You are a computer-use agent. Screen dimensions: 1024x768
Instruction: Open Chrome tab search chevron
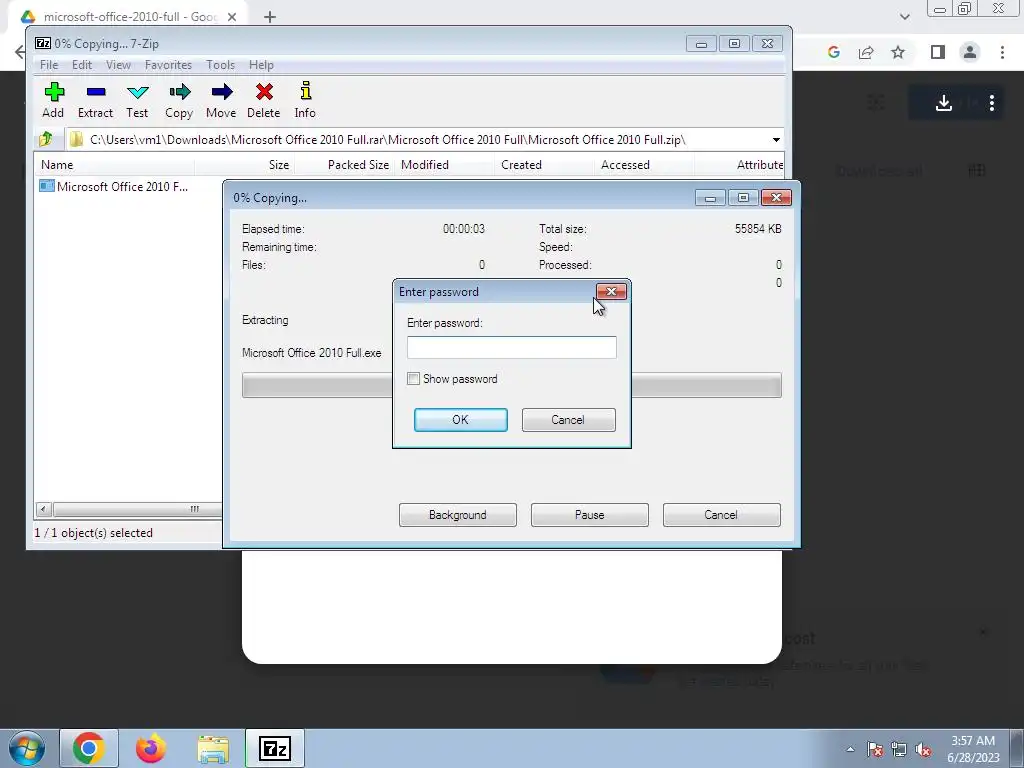point(904,17)
